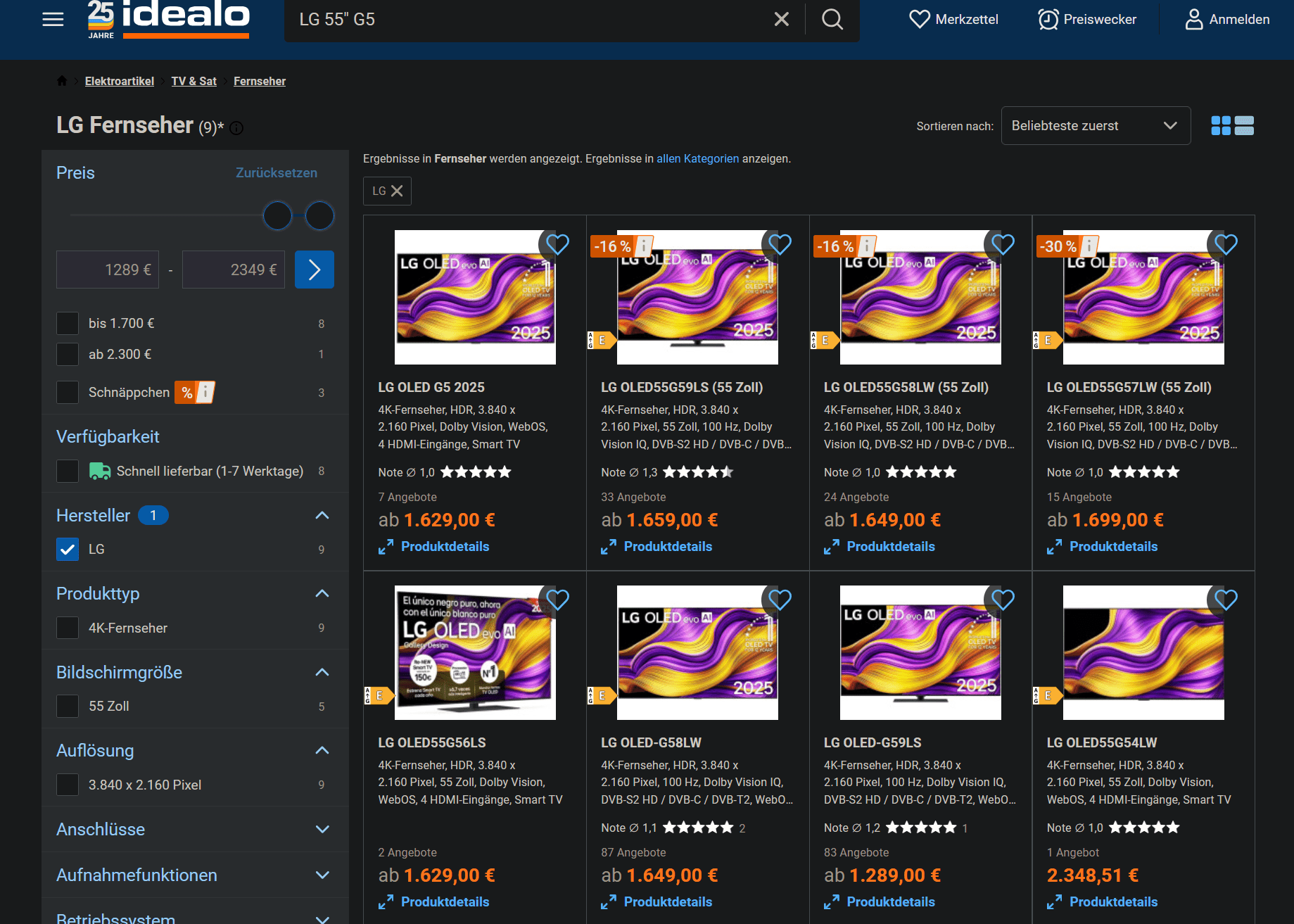Viewport: 1294px width, 924px height.
Task: Add LG OLED55G56LS to wishlist
Action: click(558, 600)
